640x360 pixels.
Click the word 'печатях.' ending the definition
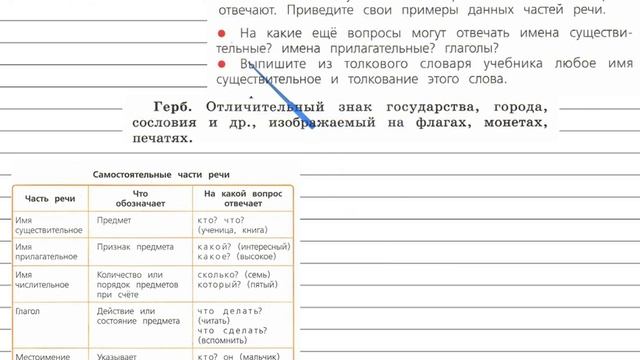(162, 138)
